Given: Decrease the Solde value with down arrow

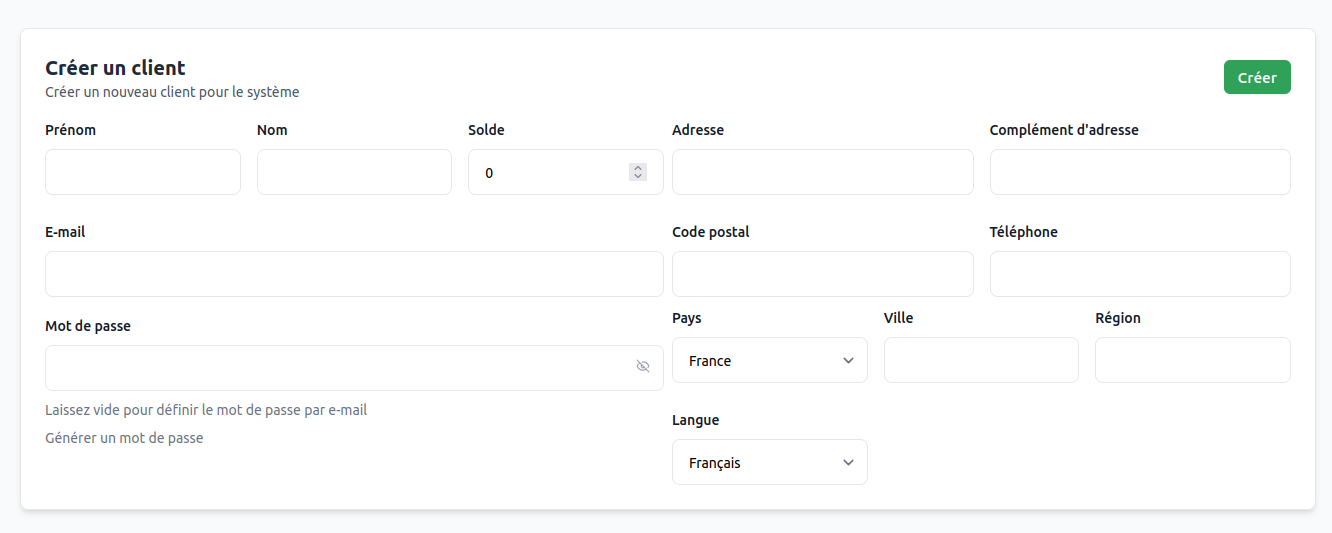Looking at the screenshot, I should [x=638, y=177].
